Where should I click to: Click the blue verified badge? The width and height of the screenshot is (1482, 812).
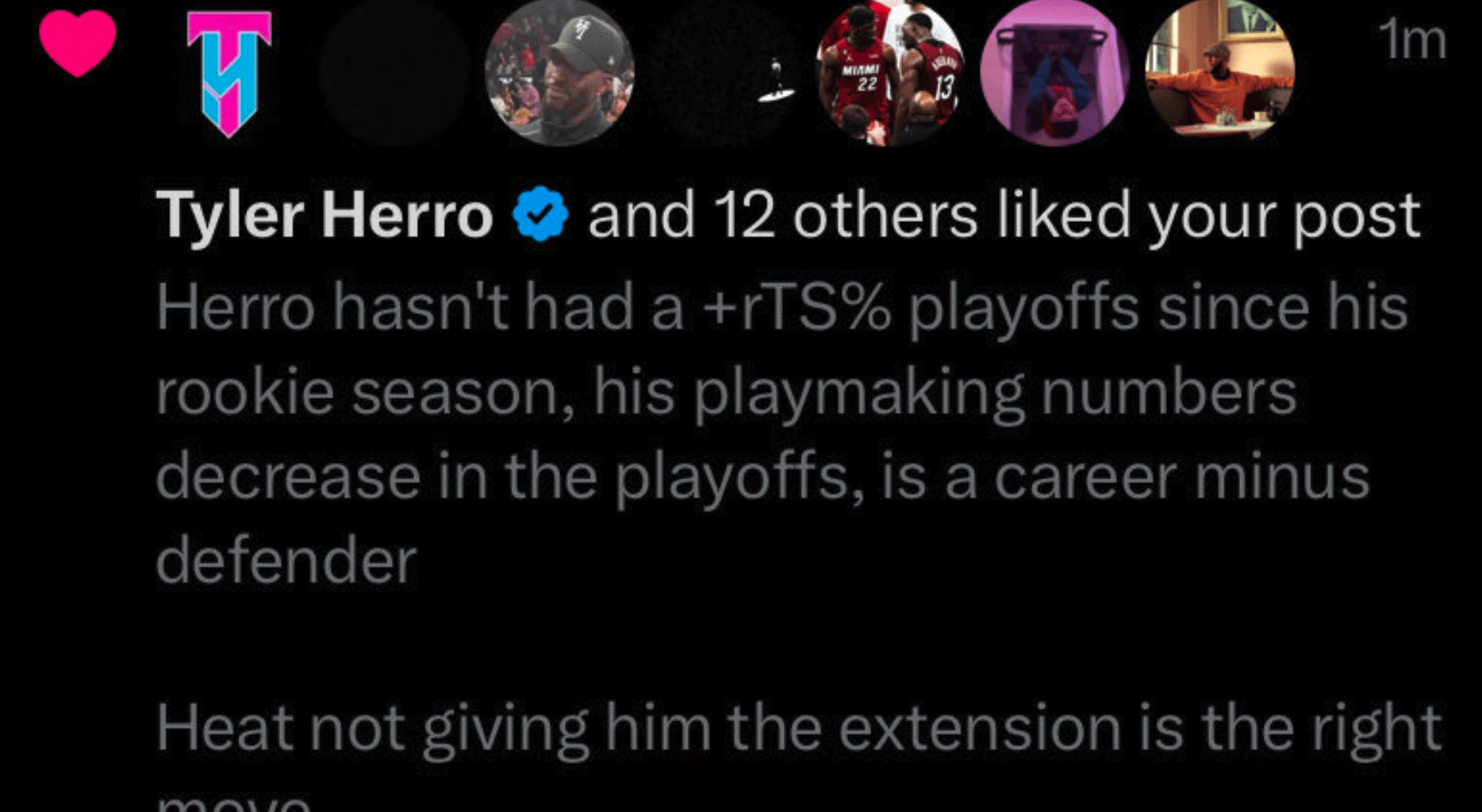[x=540, y=215]
